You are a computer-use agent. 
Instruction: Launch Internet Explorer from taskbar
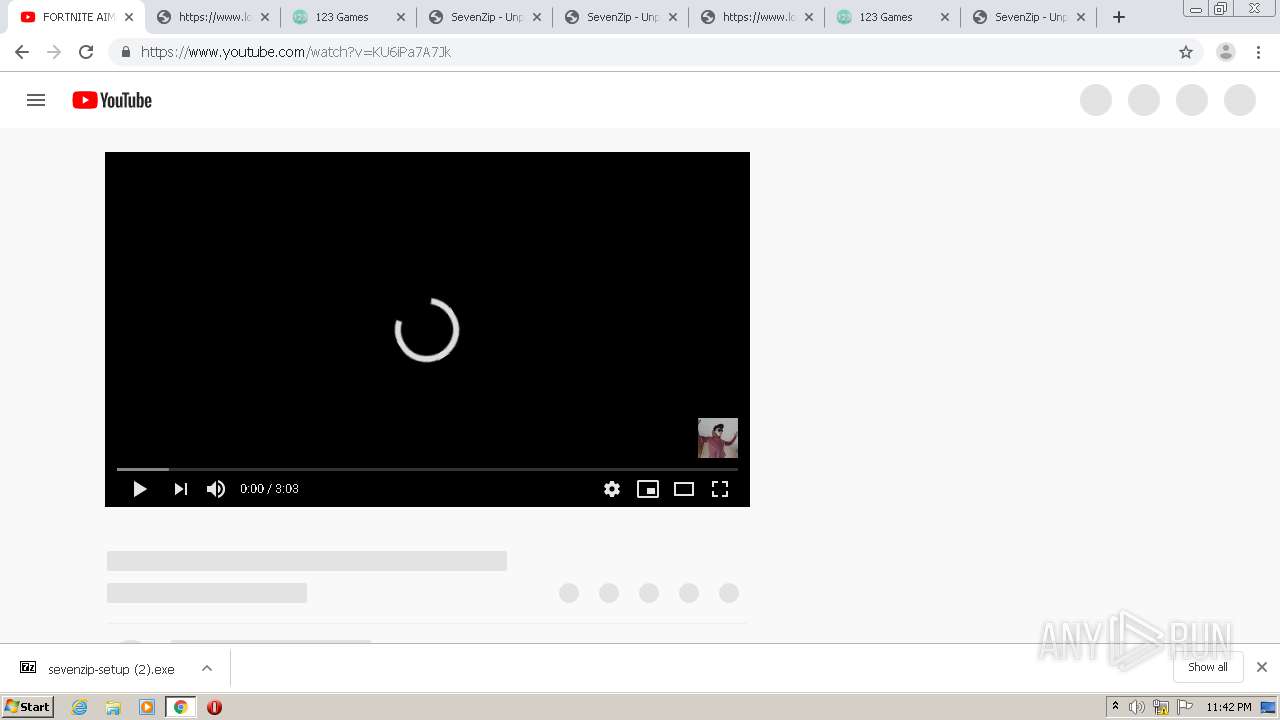(80, 707)
